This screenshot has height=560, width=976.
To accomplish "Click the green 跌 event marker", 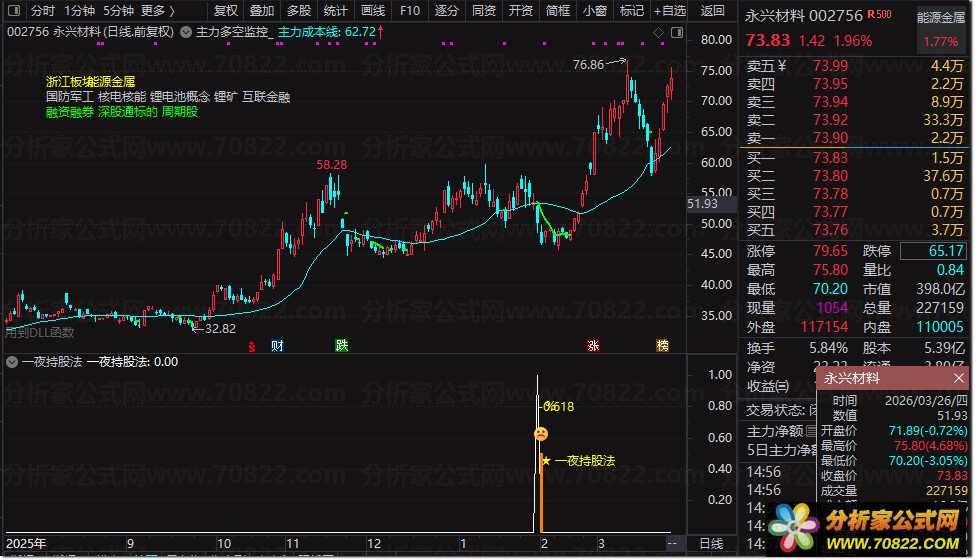I will pyautogui.click(x=342, y=346).
